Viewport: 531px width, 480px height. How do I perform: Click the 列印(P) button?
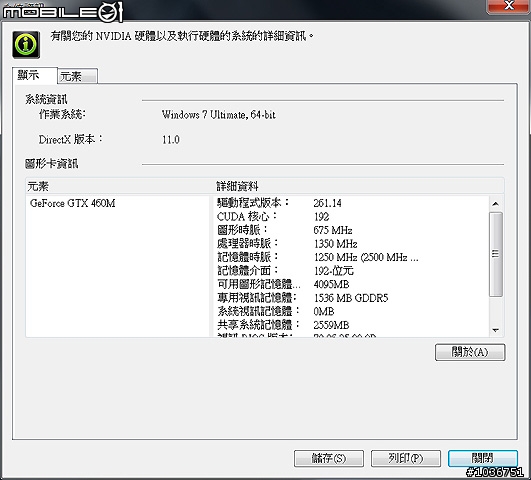(406, 458)
